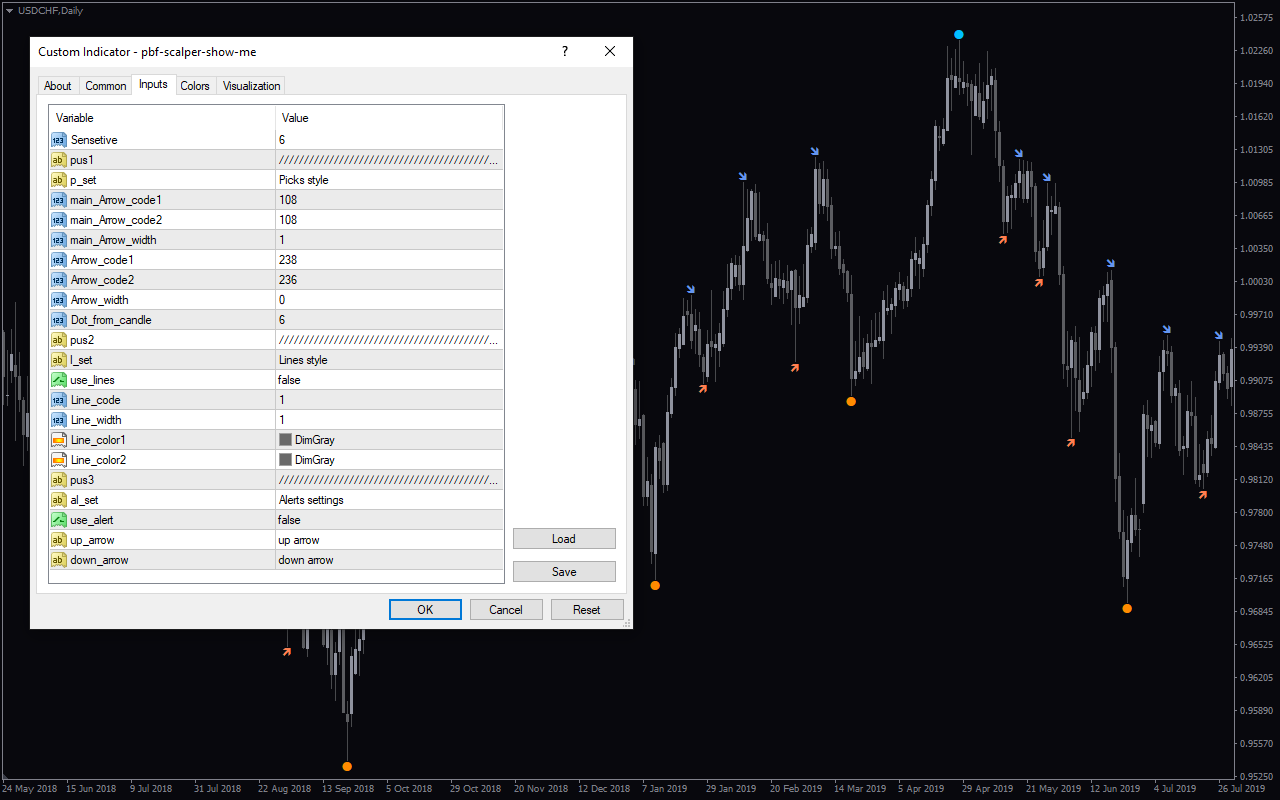Edit the main_Arrow_width value 1
The image size is (1280, 800).
[x=389, y=240]
